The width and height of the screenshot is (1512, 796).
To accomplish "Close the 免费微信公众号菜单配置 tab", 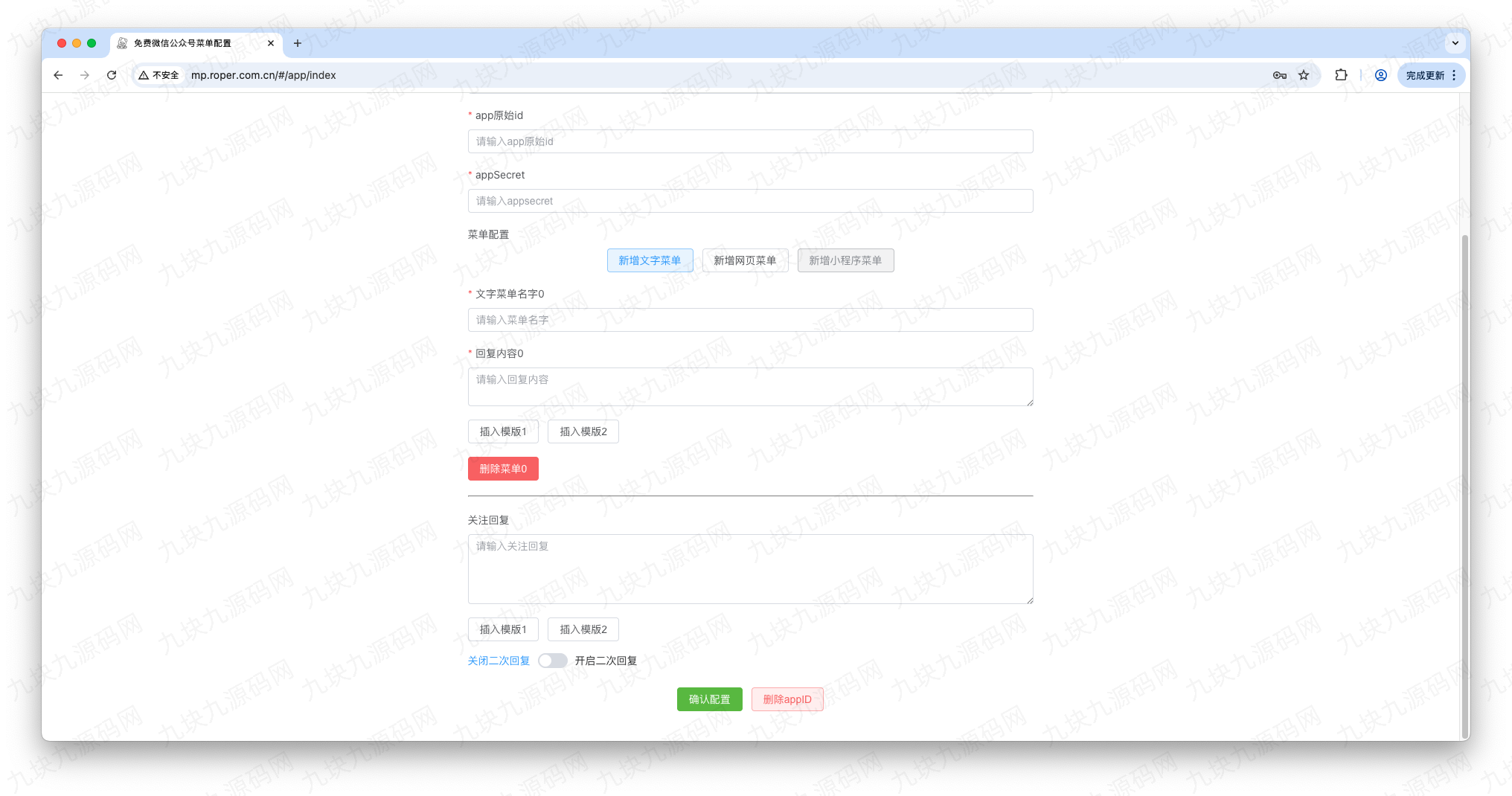I will tap(271, 43).
